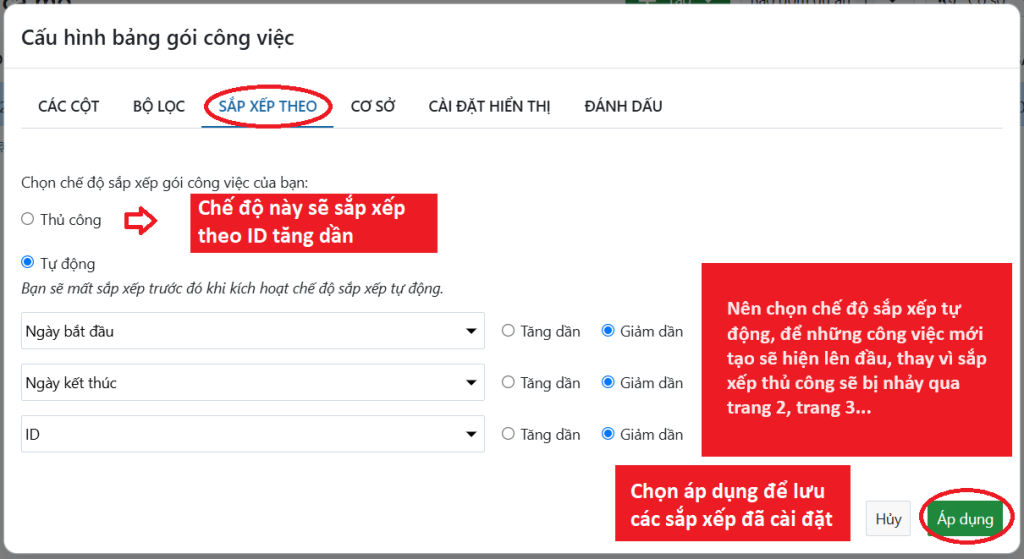Select the Thủ công sorting mode

(x=28, y=219)
